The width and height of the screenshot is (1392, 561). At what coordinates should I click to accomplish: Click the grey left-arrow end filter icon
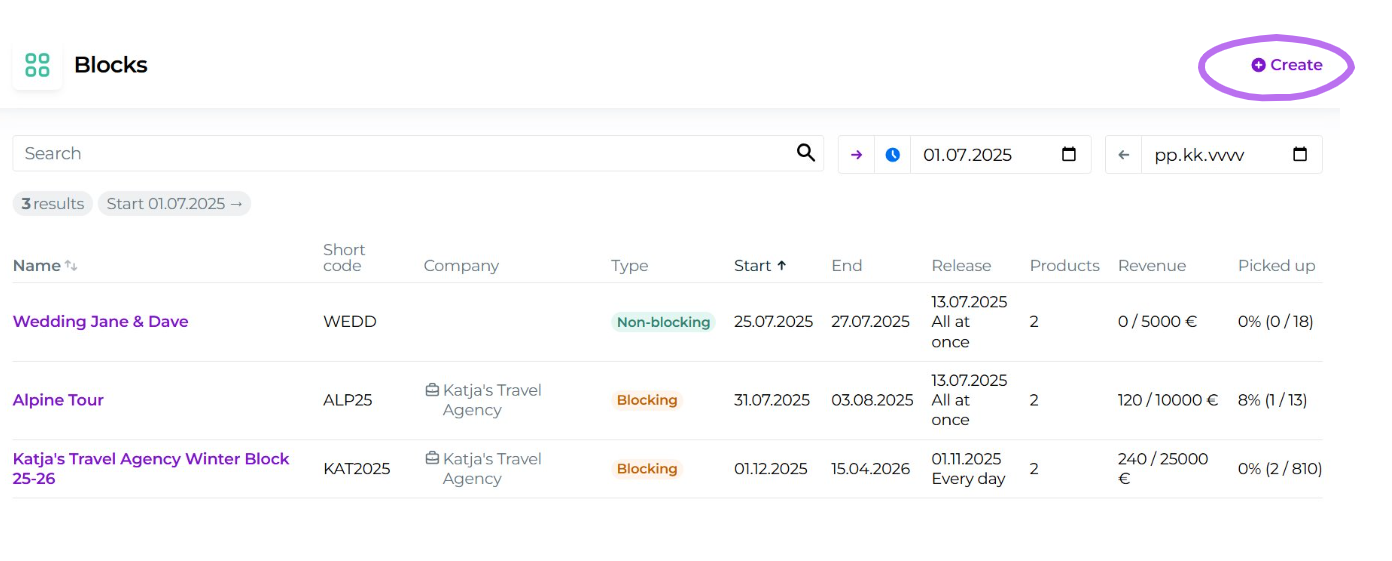coord(1123,155)
